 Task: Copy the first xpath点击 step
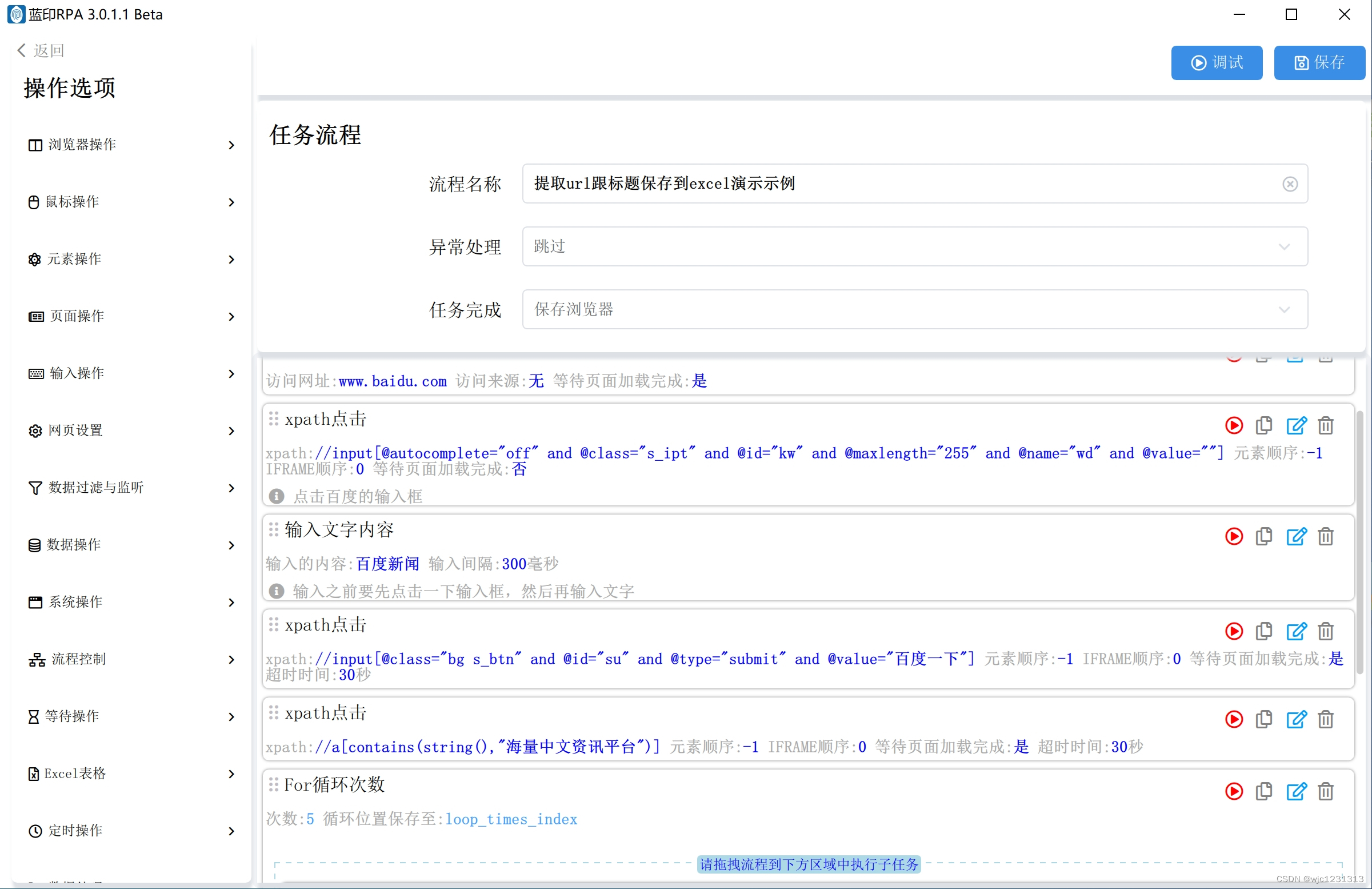pos(1263,426)
